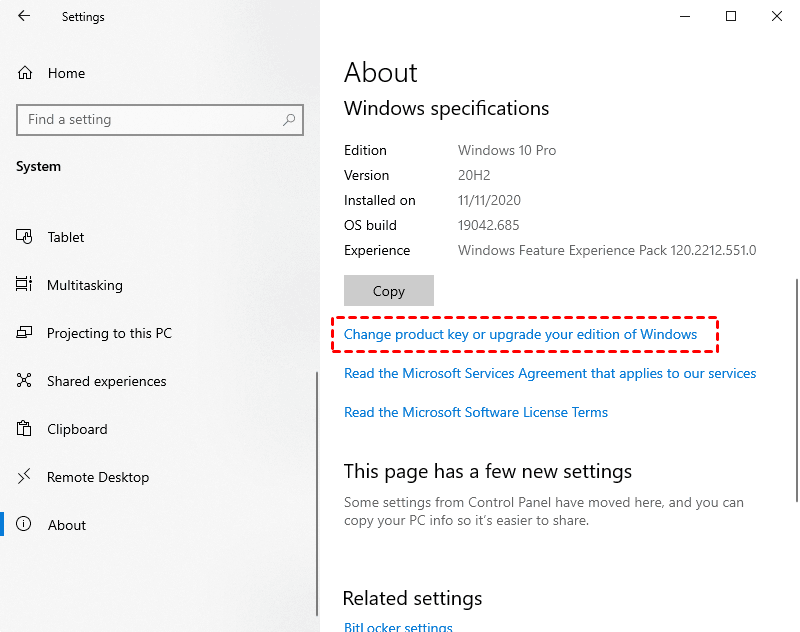The height and width of the screenshot is (632, 800).
Task: Open BitLocker settings link
Action: click(x=398, y=627)
